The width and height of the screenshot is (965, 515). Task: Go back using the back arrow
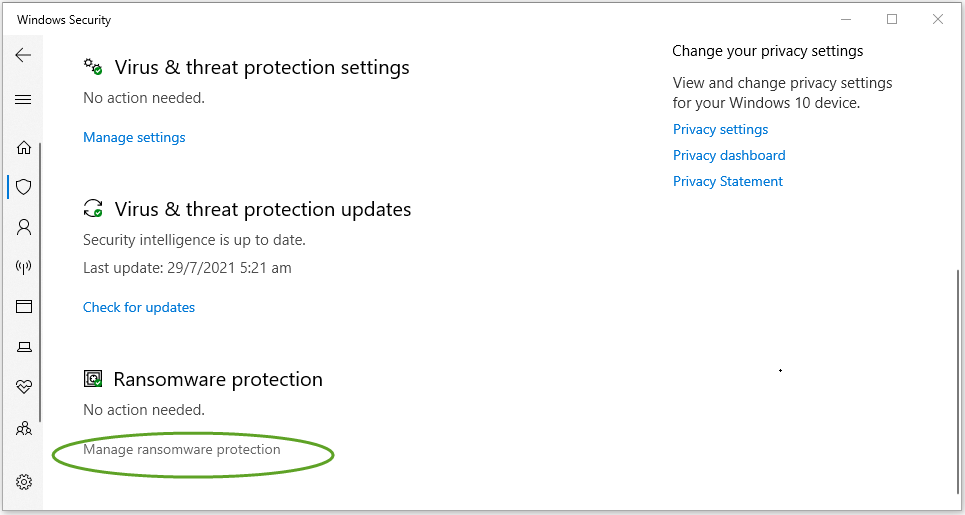tap(23, 55)
